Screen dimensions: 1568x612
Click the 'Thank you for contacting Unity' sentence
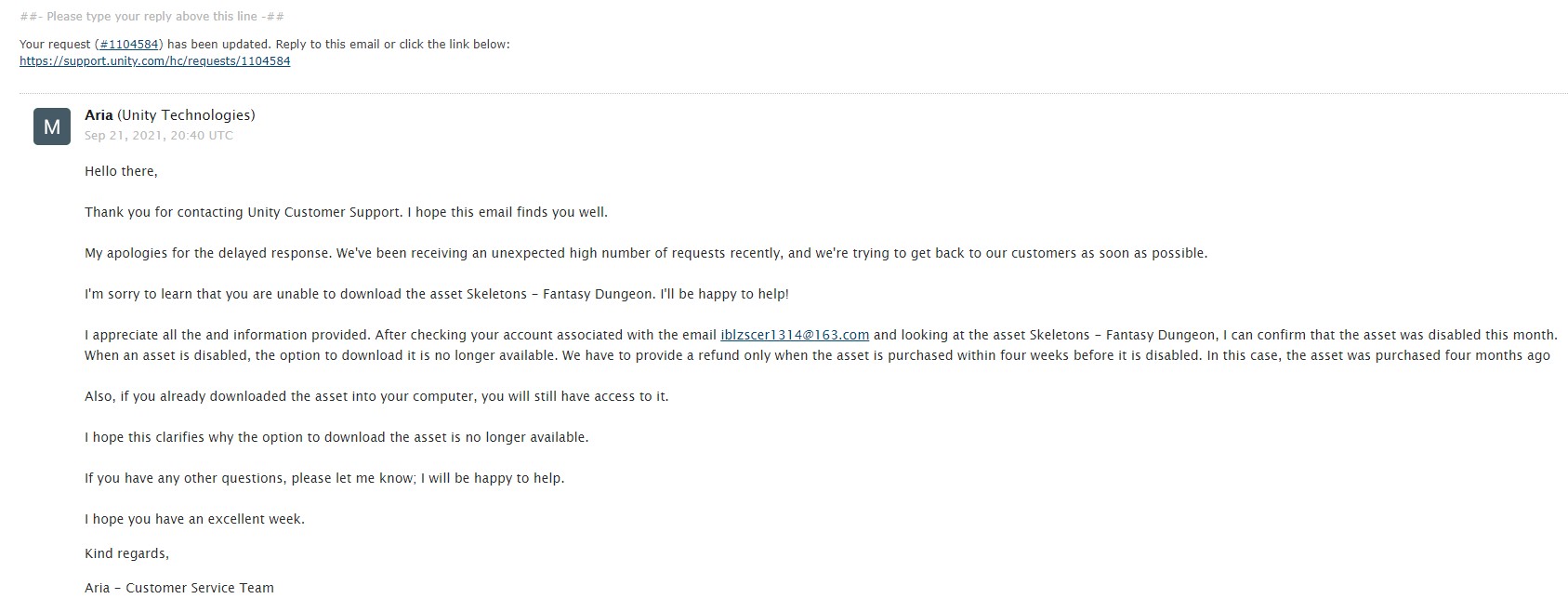point(346,212)
